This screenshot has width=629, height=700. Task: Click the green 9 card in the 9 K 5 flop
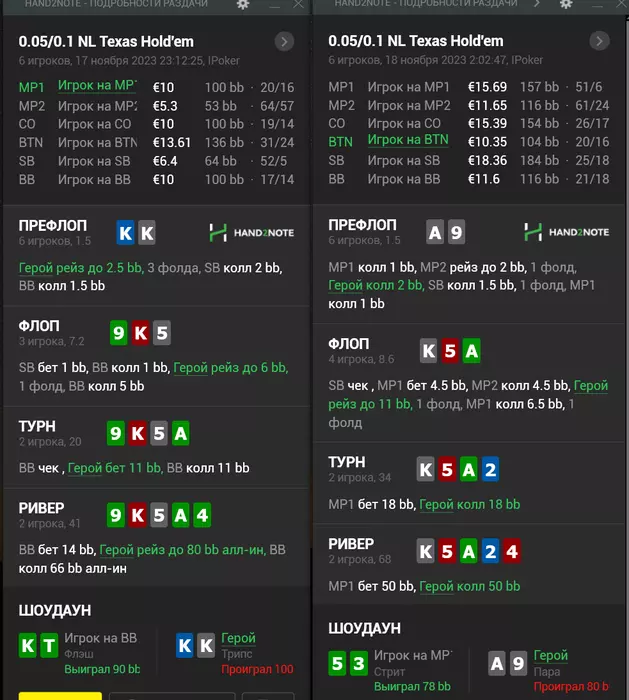coord(119,331)
